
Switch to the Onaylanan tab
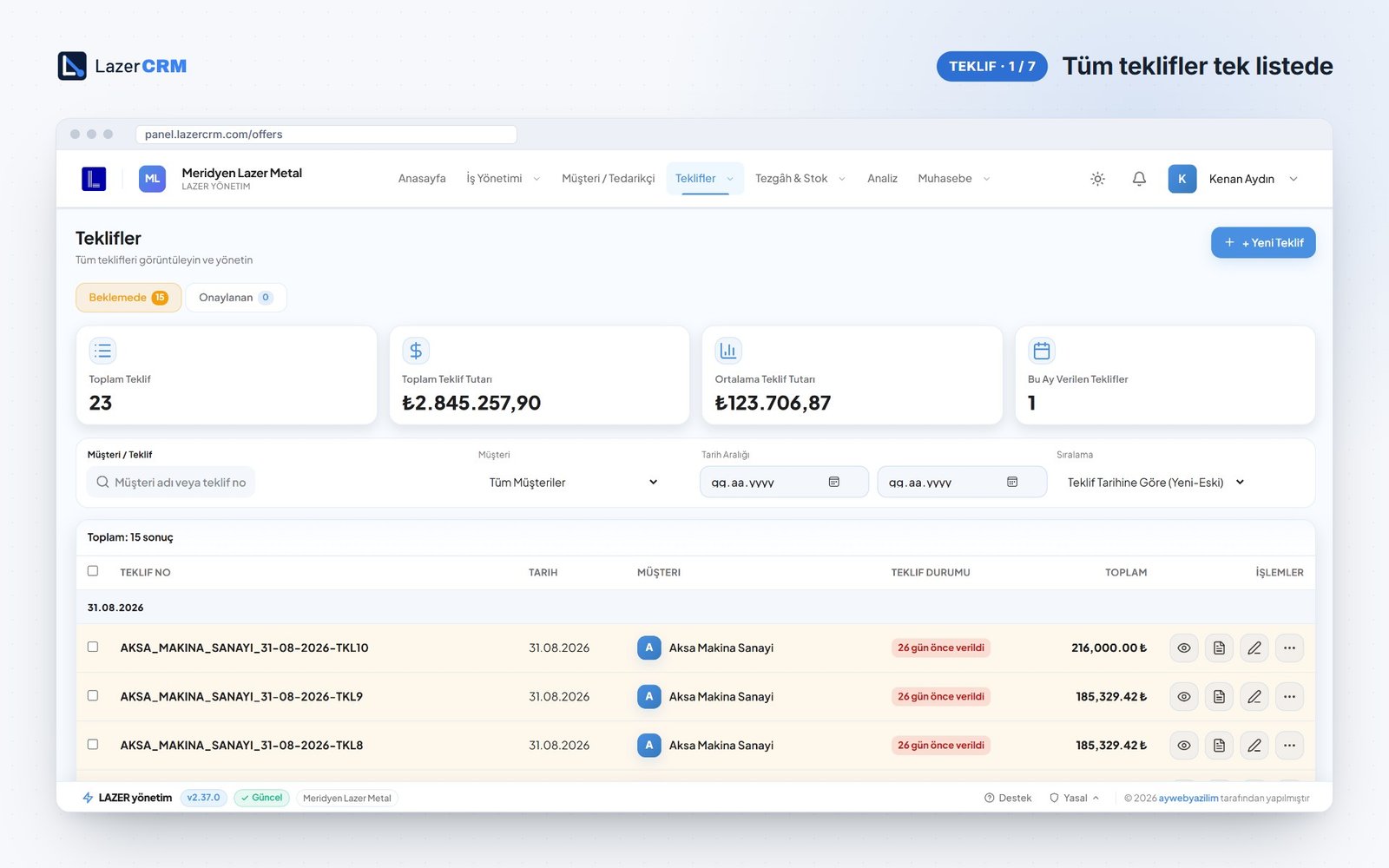tap(236, 298)
